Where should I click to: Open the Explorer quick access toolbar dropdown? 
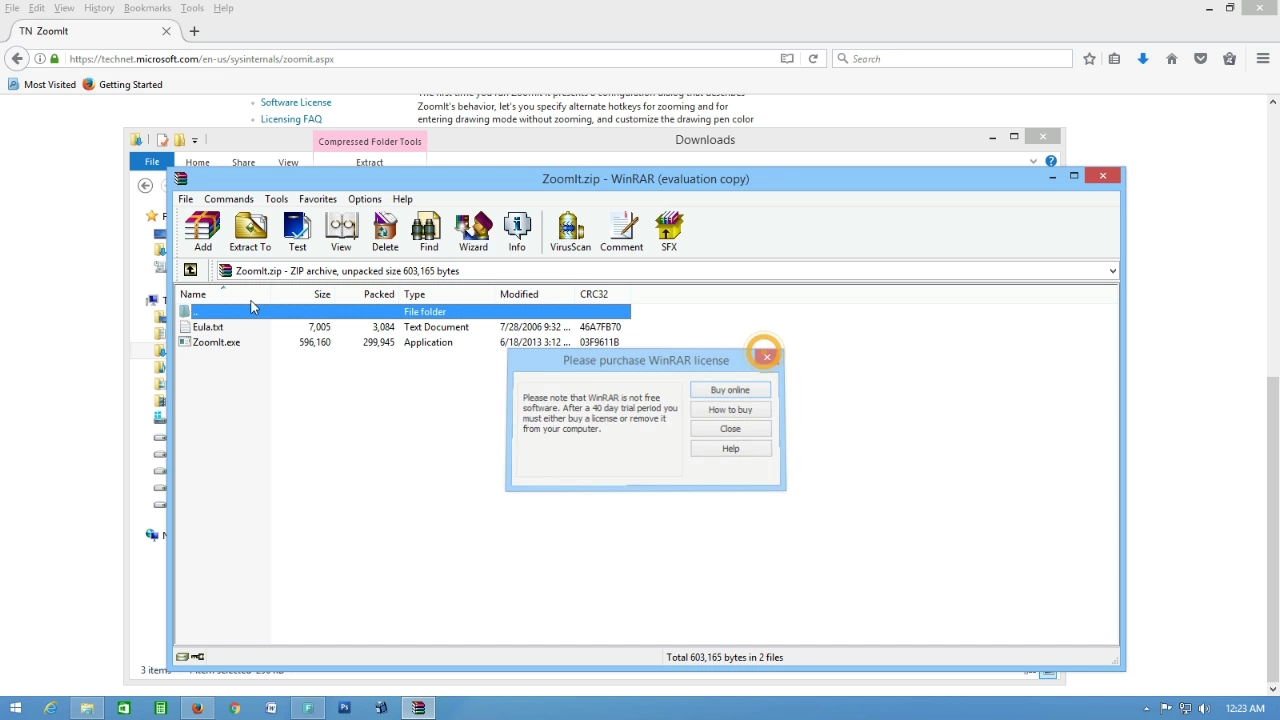pos(195,140)
